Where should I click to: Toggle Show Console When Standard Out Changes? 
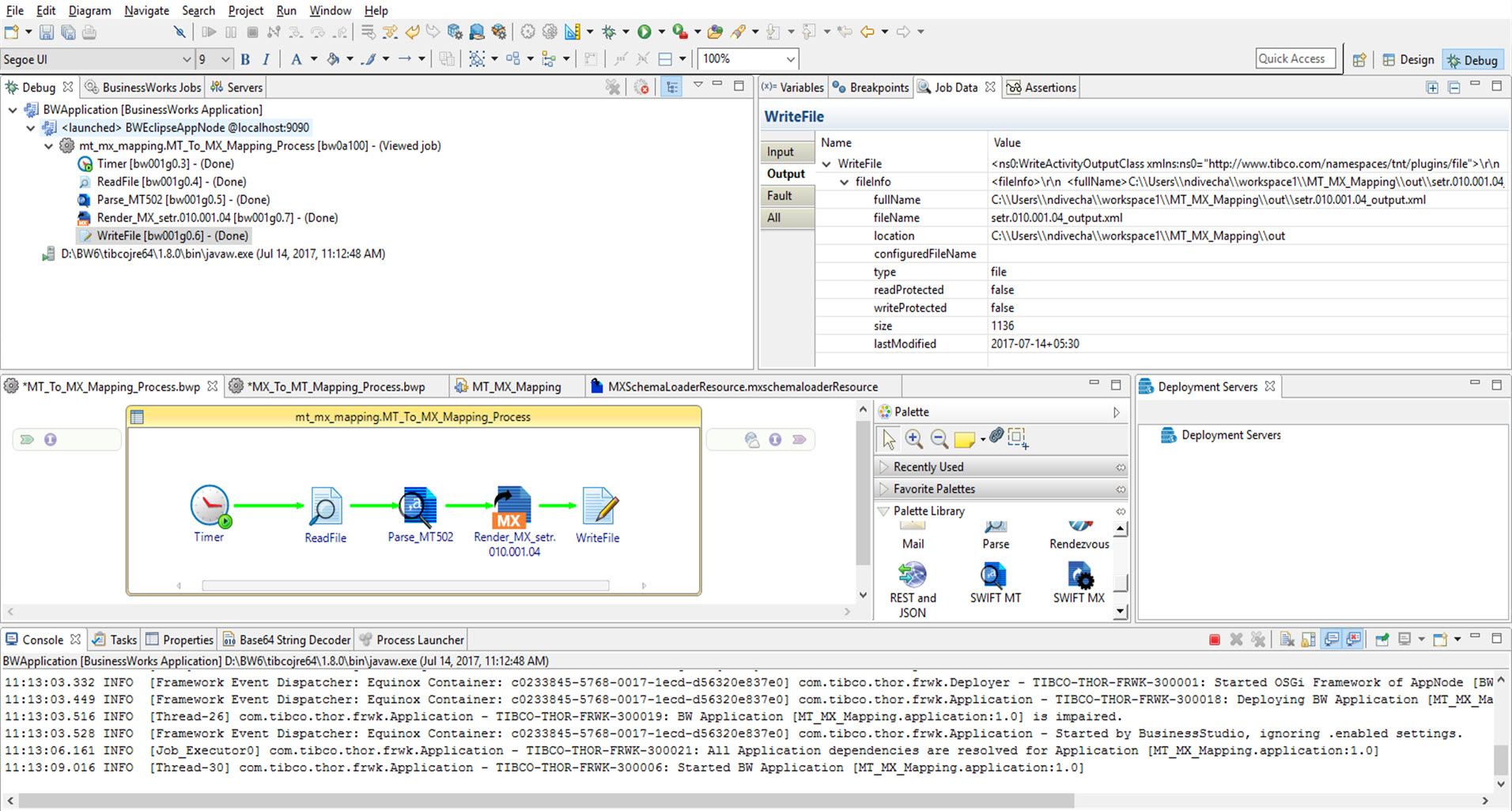pyautogui.click(x=1332, y=639)
